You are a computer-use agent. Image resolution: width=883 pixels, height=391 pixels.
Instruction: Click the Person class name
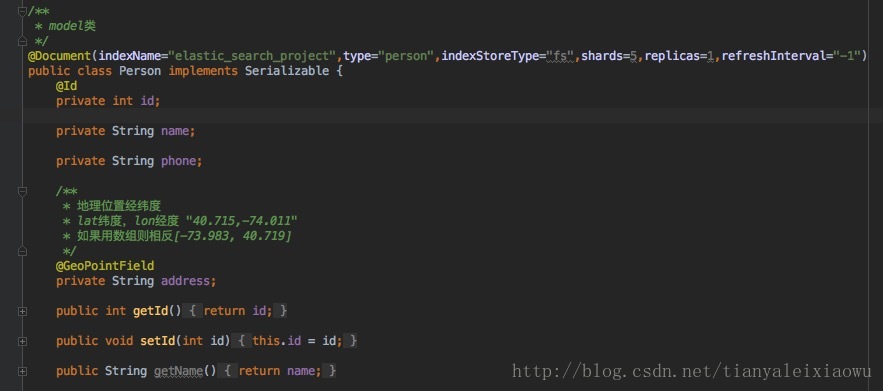pyautogui.click(x=140, y=71)
